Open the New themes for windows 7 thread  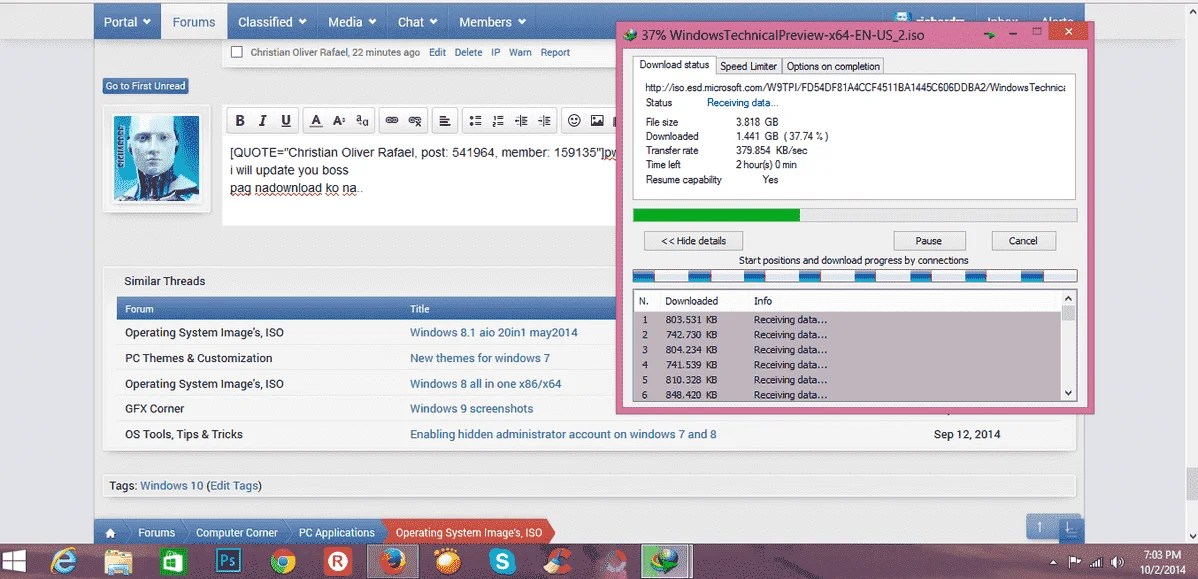(480, 358)
